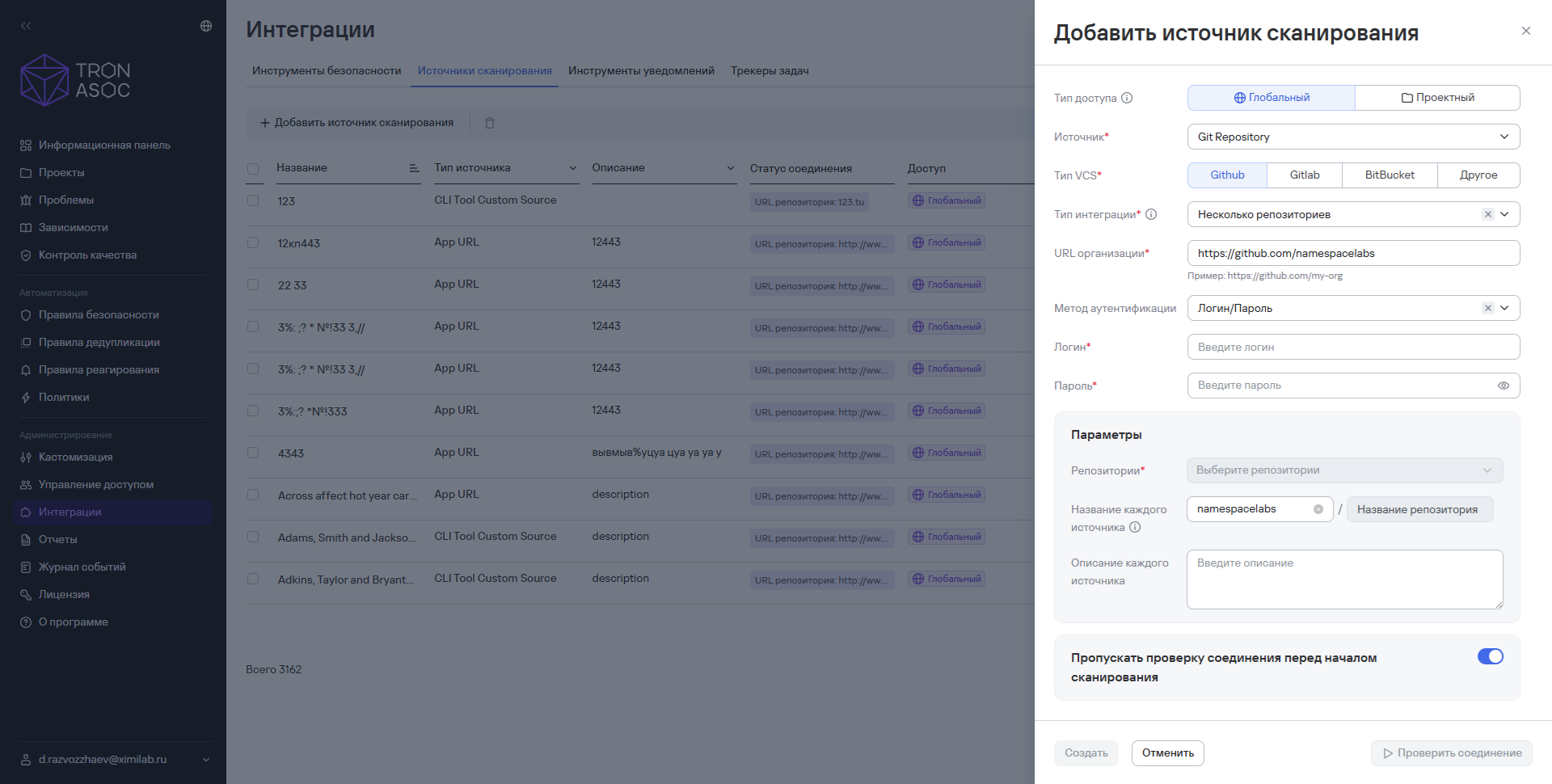This screenshot has width=1552, height=784.
Task: Click Добавить источник сканирования toolbar button
Action: tap(356, 123)
